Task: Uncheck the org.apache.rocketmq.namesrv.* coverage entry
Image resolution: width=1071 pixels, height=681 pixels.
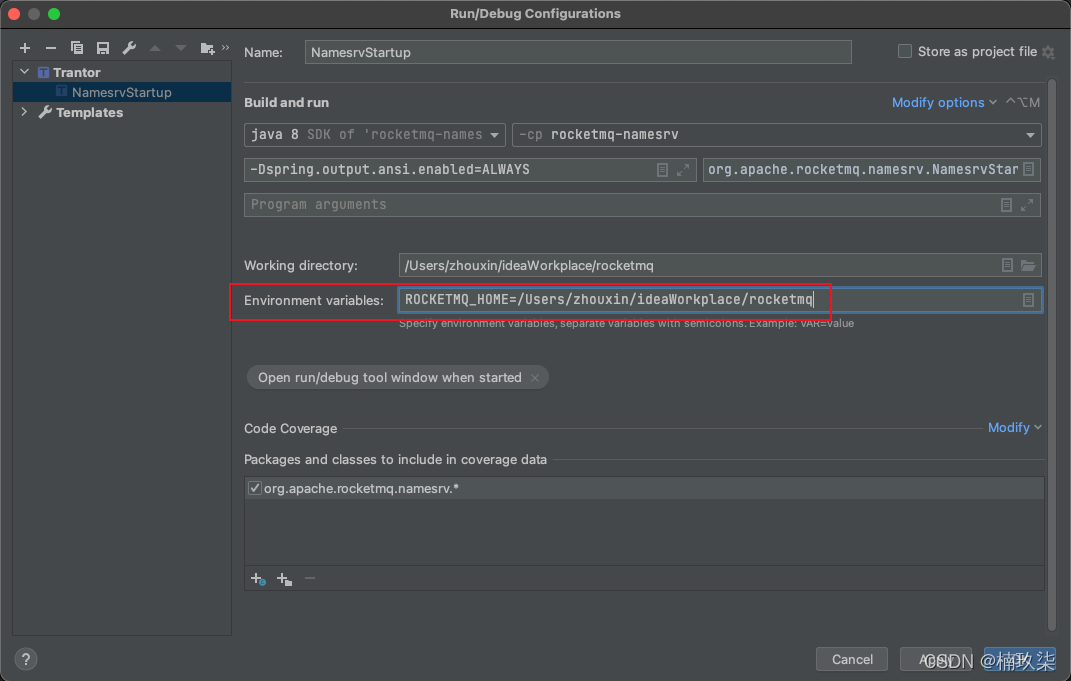Action: tap(255, 488)
